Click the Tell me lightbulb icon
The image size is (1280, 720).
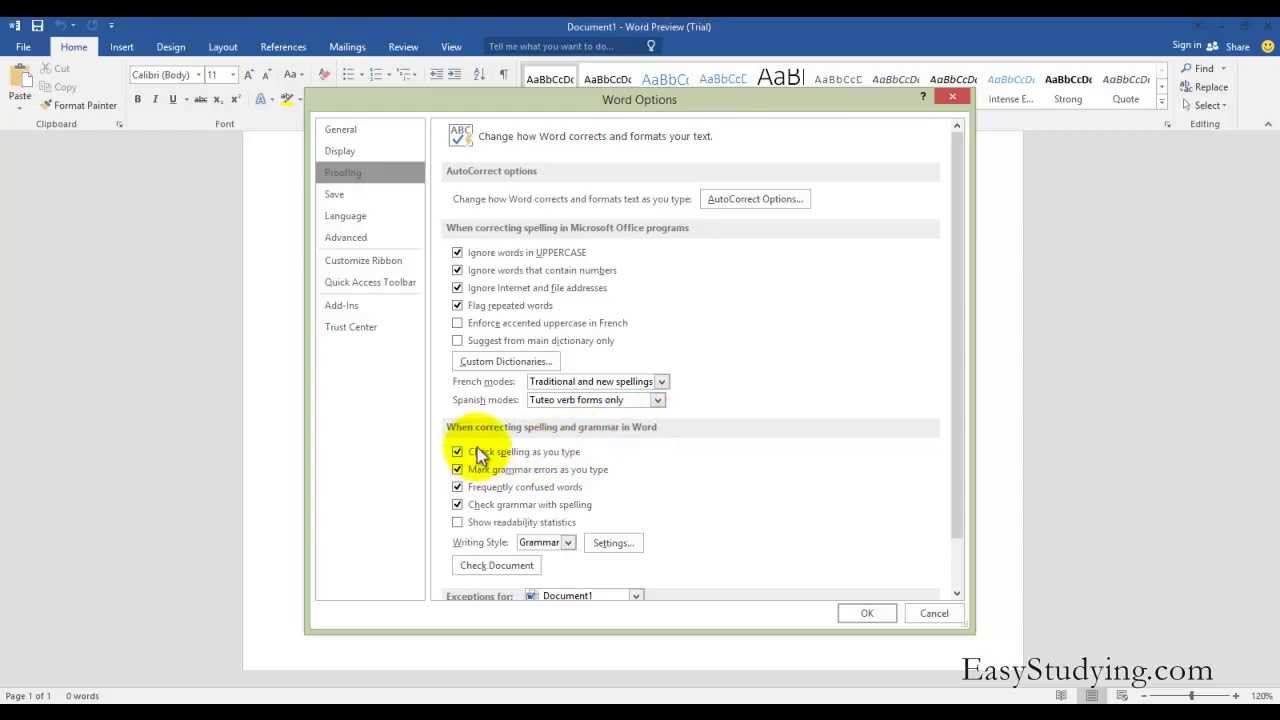[651, 46]
